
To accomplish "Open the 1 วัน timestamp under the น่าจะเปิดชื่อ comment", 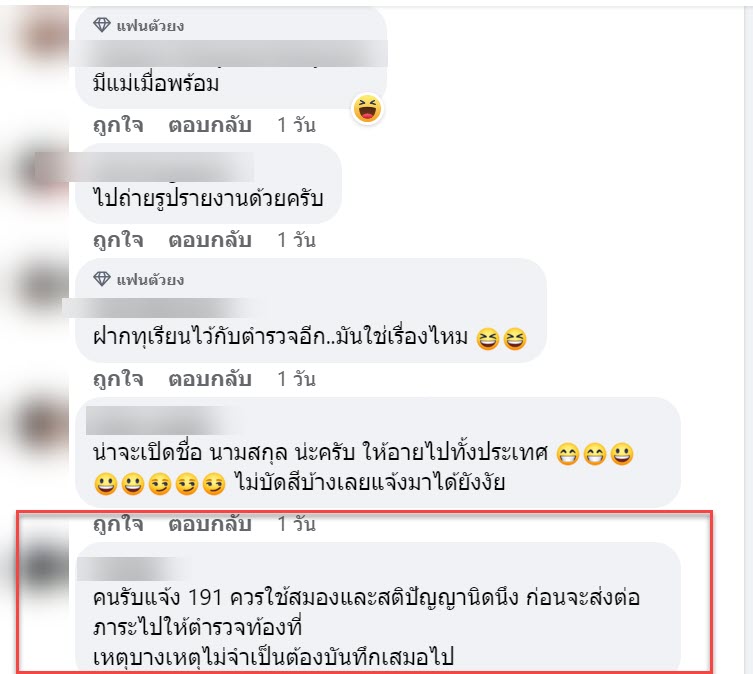I will (x=296, y=524).
